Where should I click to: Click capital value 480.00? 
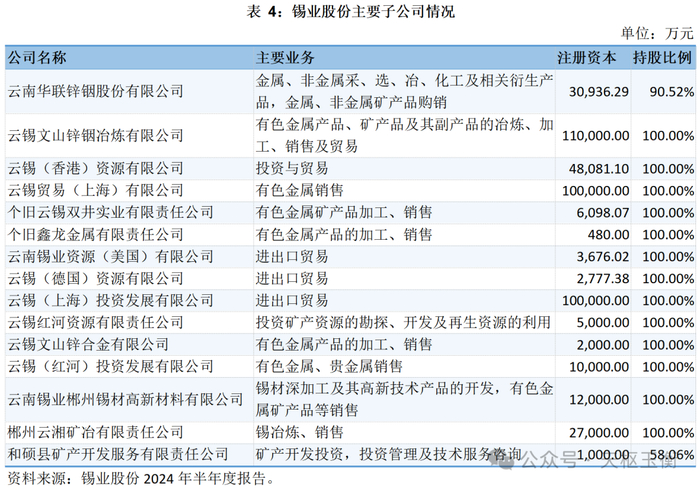(609, 235)
